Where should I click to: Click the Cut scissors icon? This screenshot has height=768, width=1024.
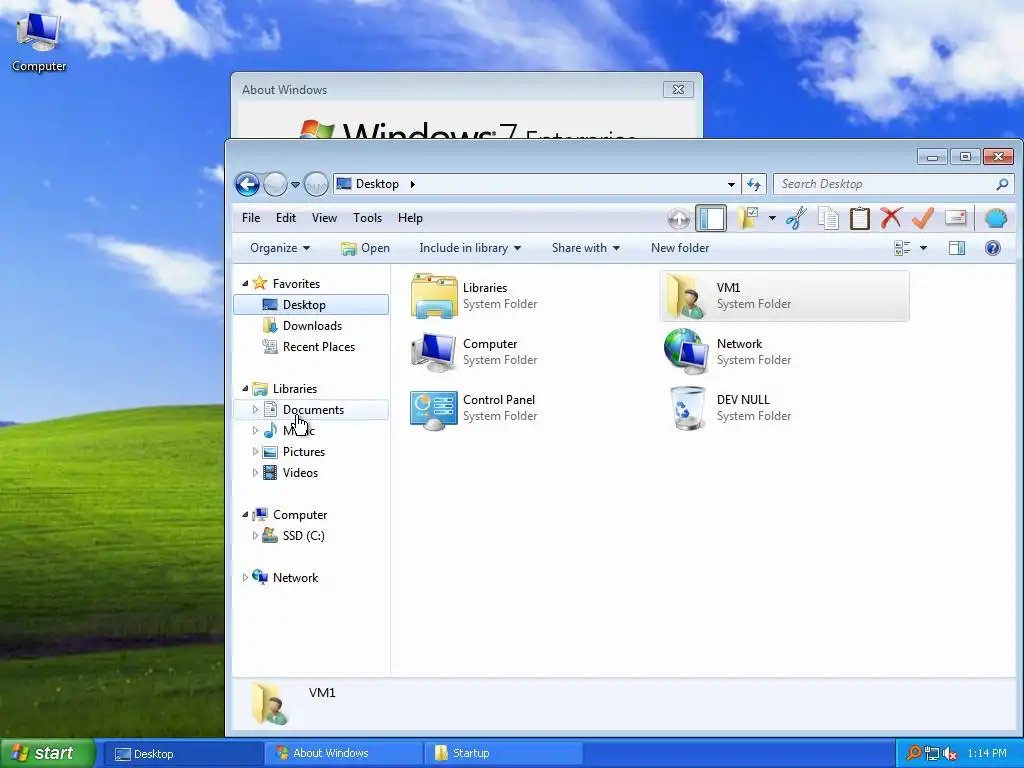coord(796,219)
